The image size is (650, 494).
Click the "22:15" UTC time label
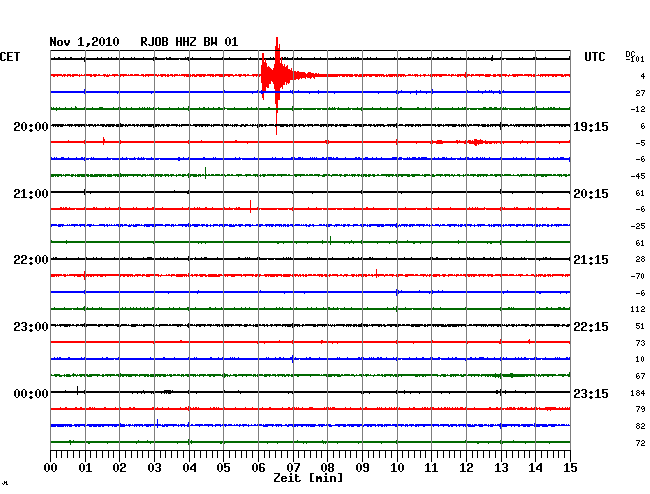[x=591, y=327]
